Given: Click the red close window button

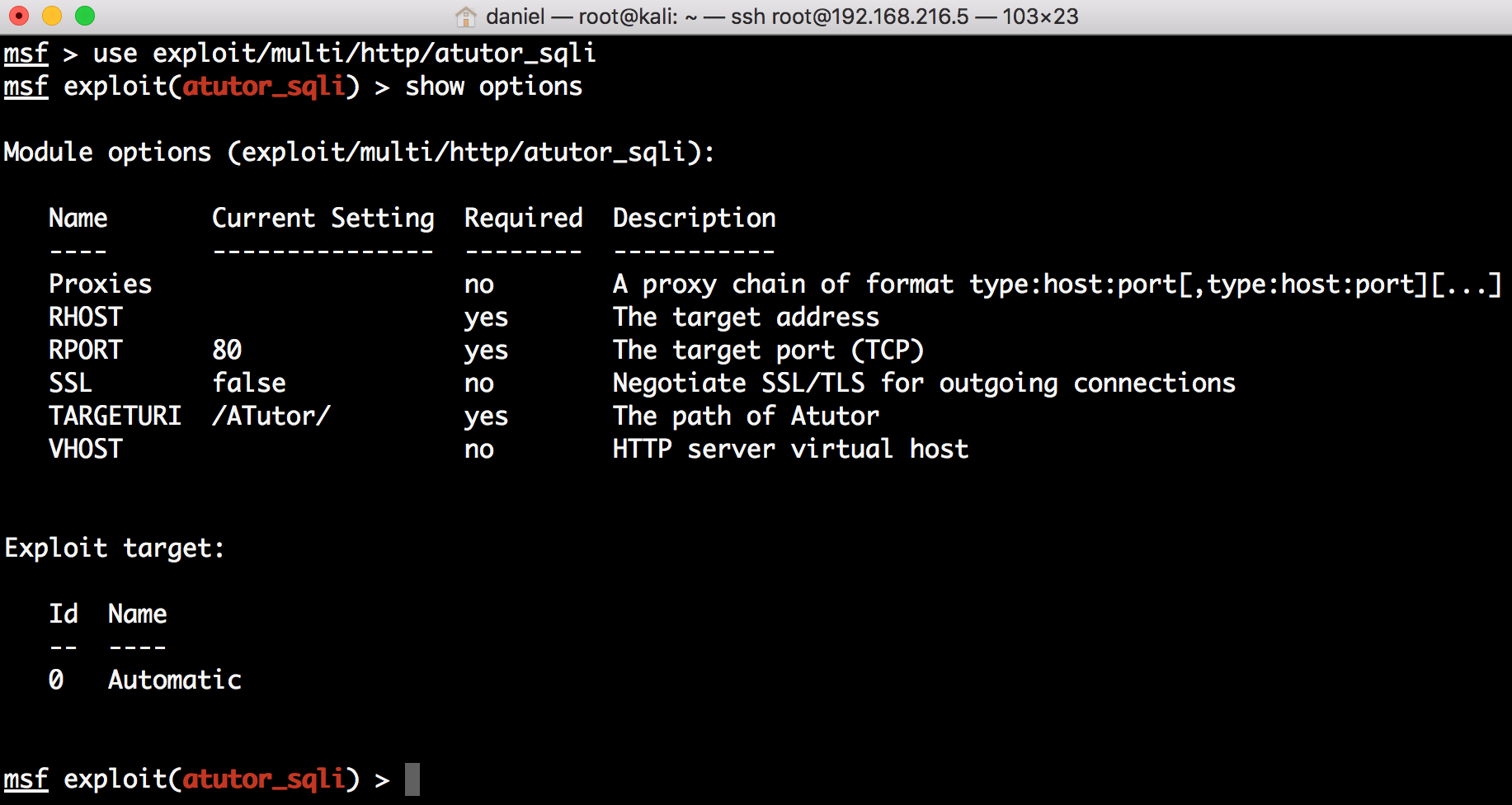Looking at the screenshot, I should 18,16.
